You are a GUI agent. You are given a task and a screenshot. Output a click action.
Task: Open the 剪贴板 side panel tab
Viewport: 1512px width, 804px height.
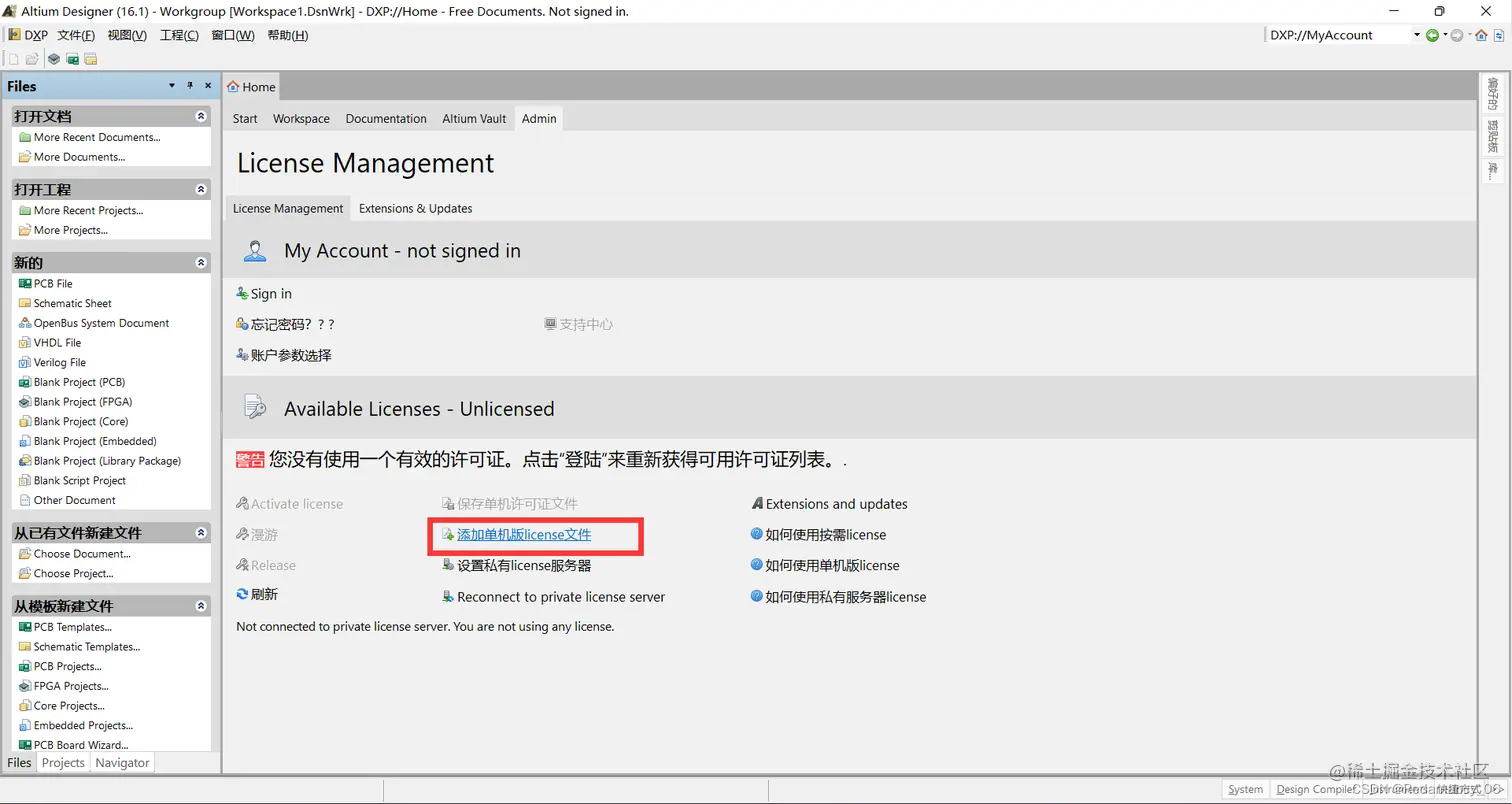coord(1492,136)
